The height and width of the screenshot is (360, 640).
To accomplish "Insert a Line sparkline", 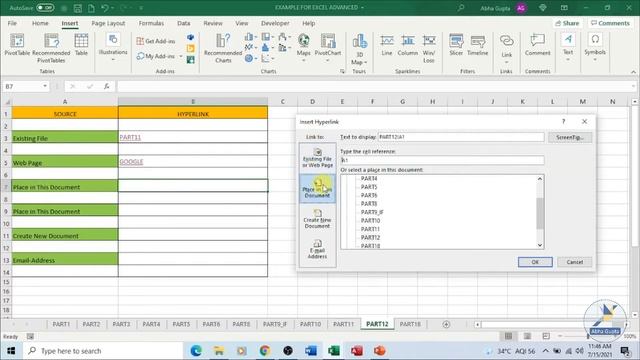I will [x=387, y=45].
